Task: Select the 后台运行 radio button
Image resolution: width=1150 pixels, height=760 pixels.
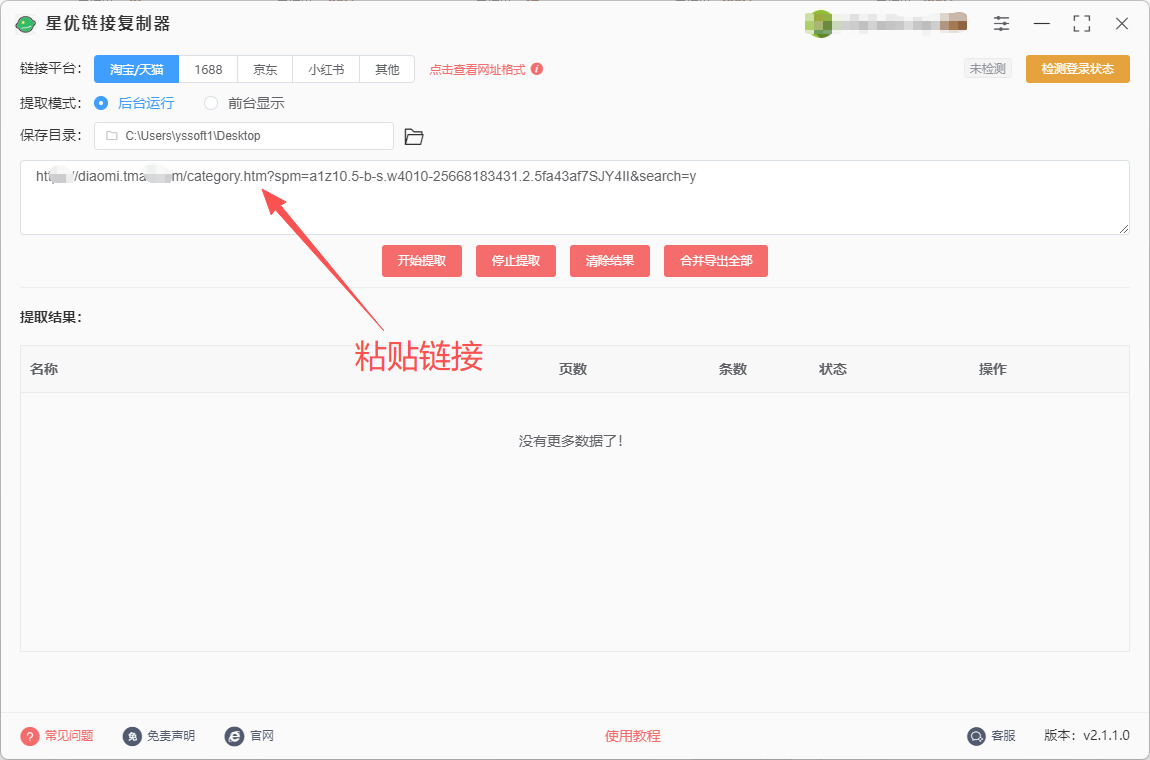Action: click(x=101, y=103)
